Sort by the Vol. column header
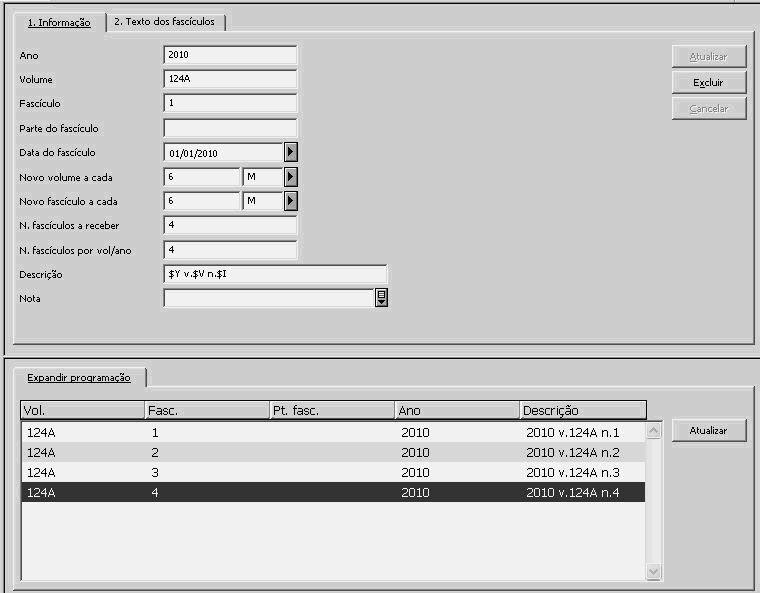This screenshot has width=760, height=593. click(x=82, y=411)
